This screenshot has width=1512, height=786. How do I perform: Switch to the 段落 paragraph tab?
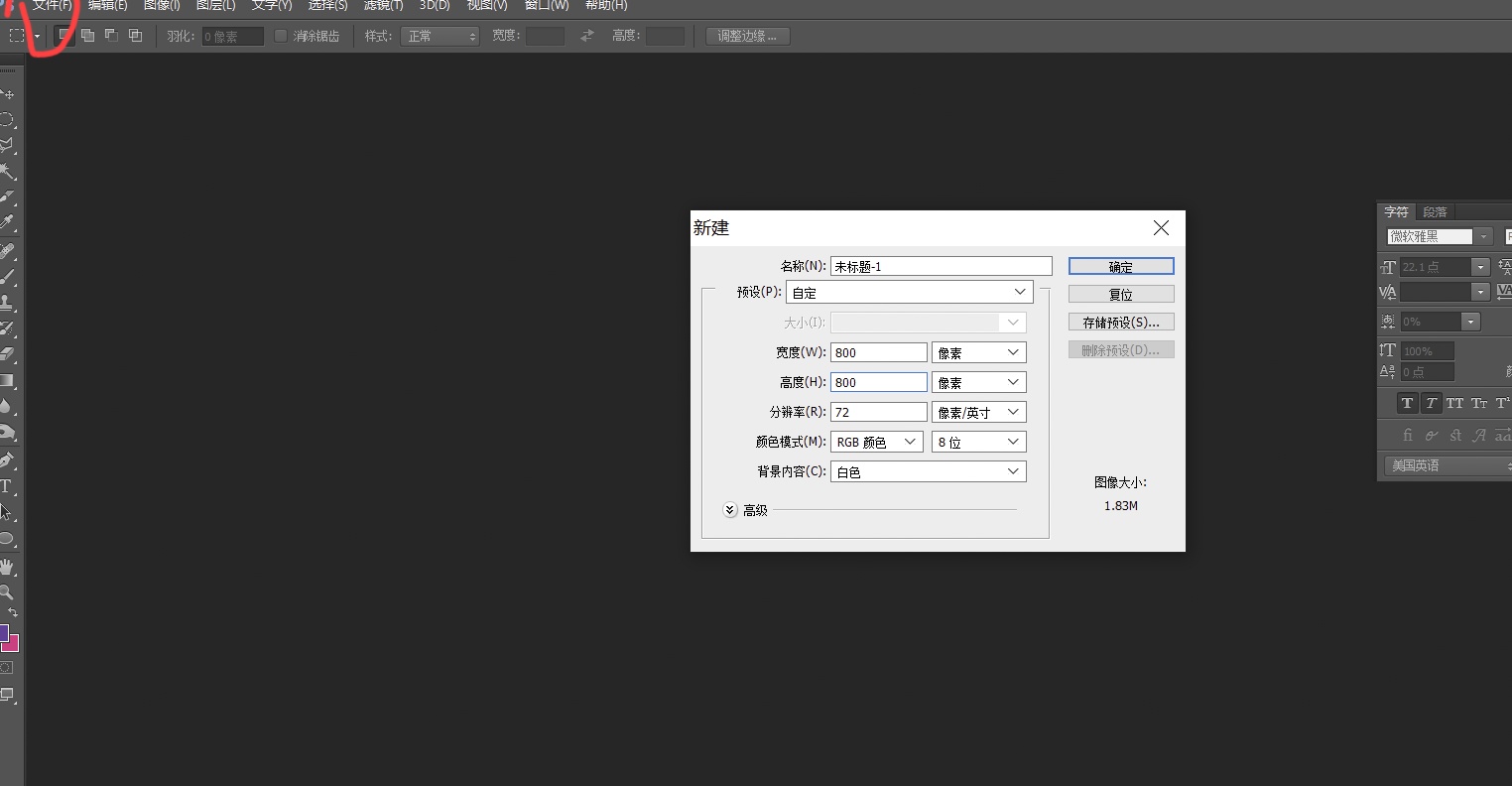[1435, 211]
